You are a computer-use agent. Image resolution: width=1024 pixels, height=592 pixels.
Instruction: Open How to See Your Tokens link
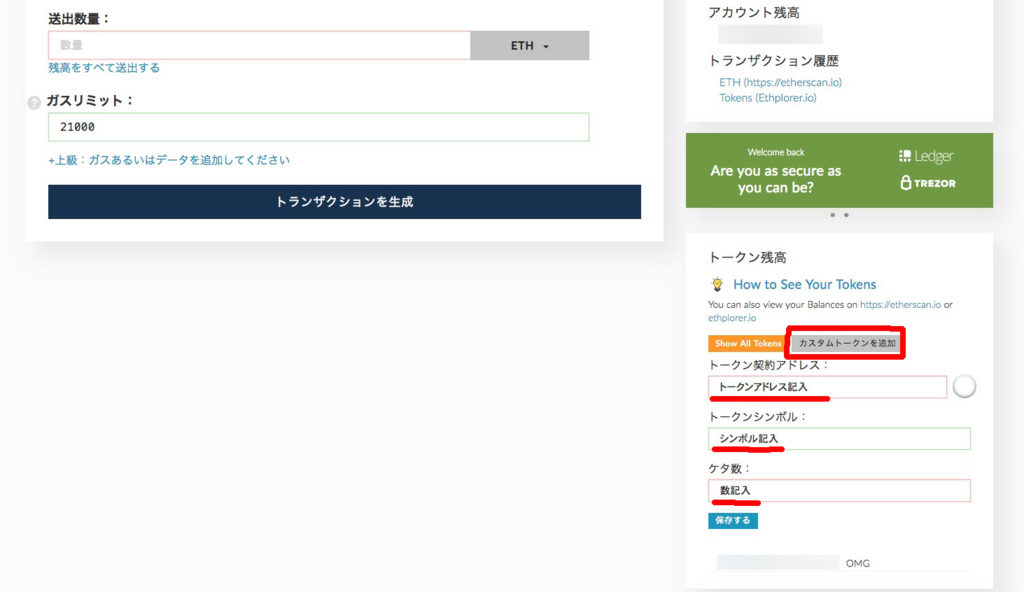805,284
